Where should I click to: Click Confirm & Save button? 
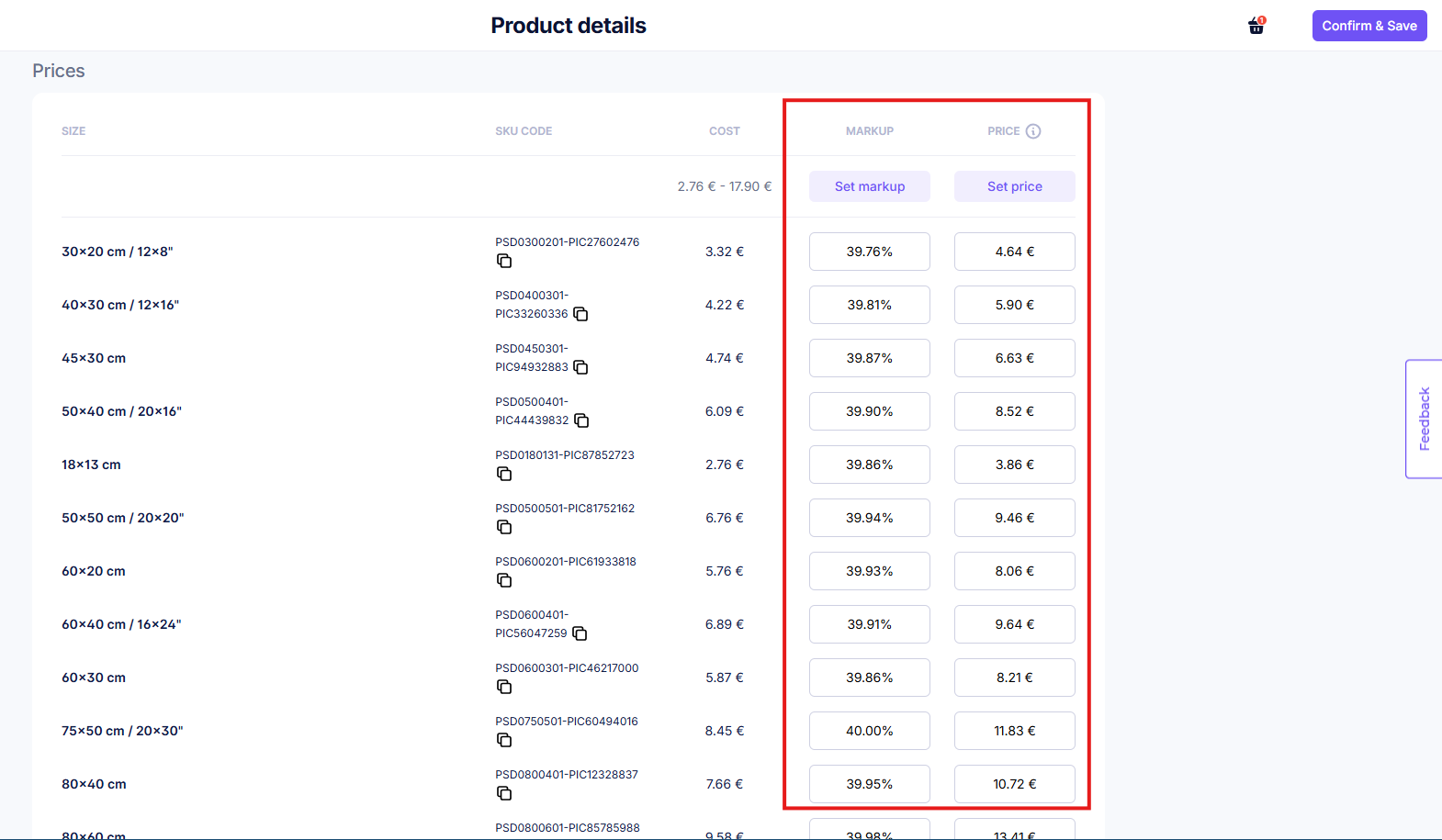click(1369, 26)
